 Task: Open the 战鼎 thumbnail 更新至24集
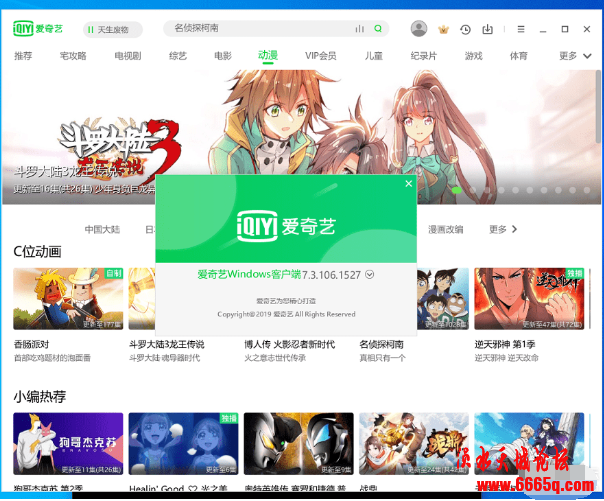(414, 444)
